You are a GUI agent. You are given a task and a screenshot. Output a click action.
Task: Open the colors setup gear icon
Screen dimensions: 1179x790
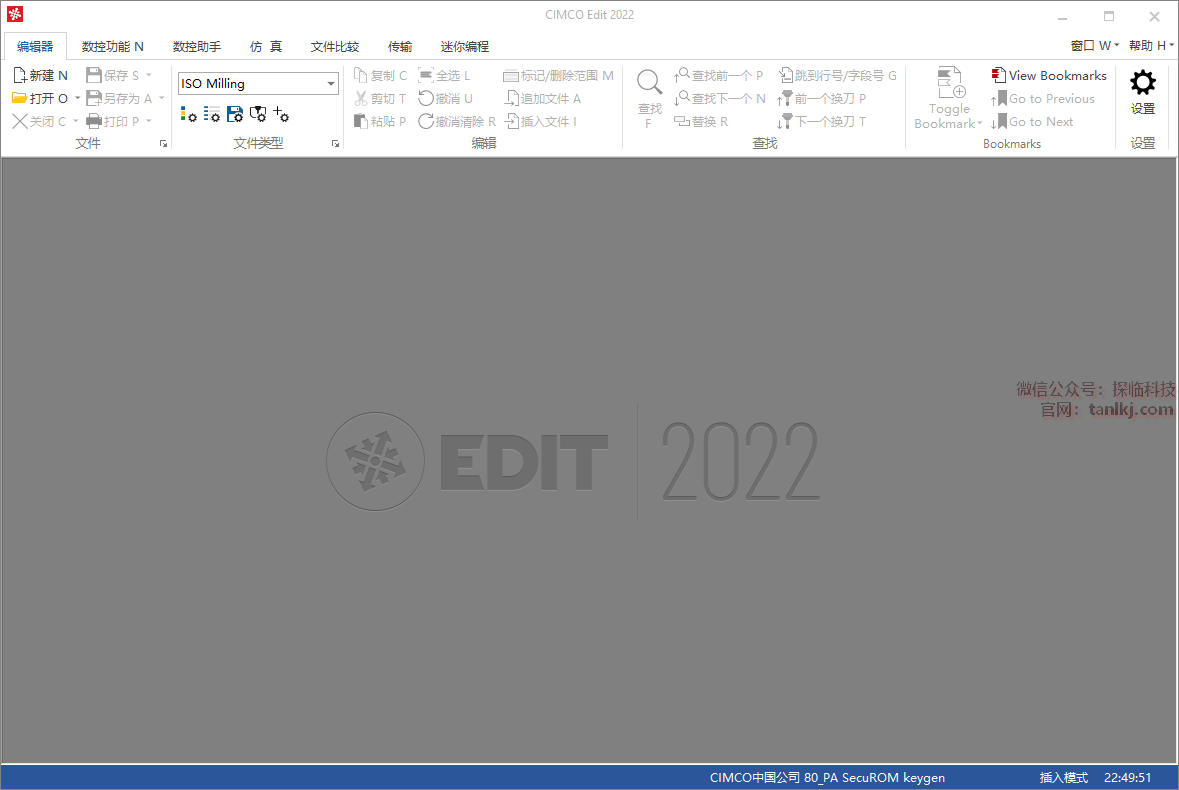tap(189, 114)
